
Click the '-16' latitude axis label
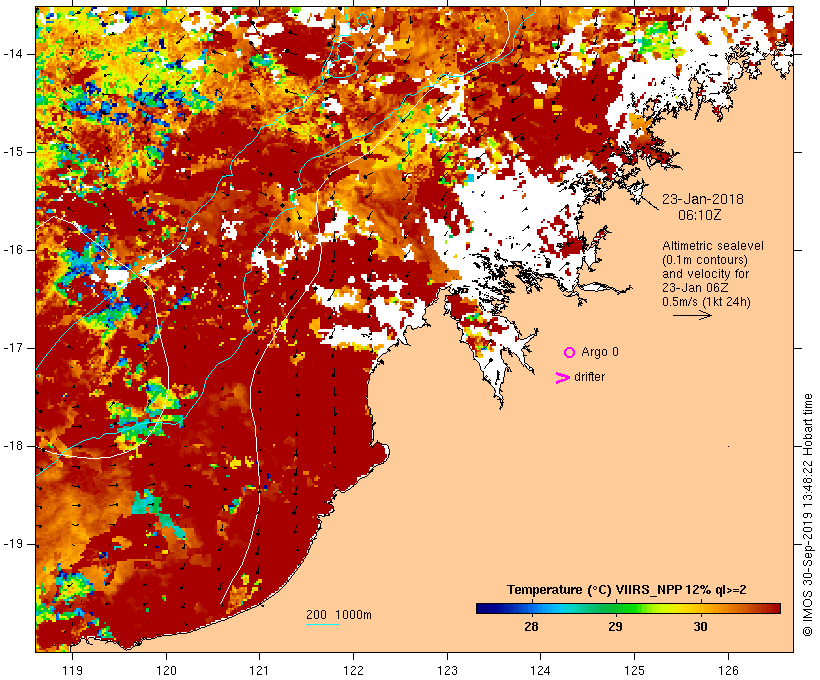click(x=12, y=250)
